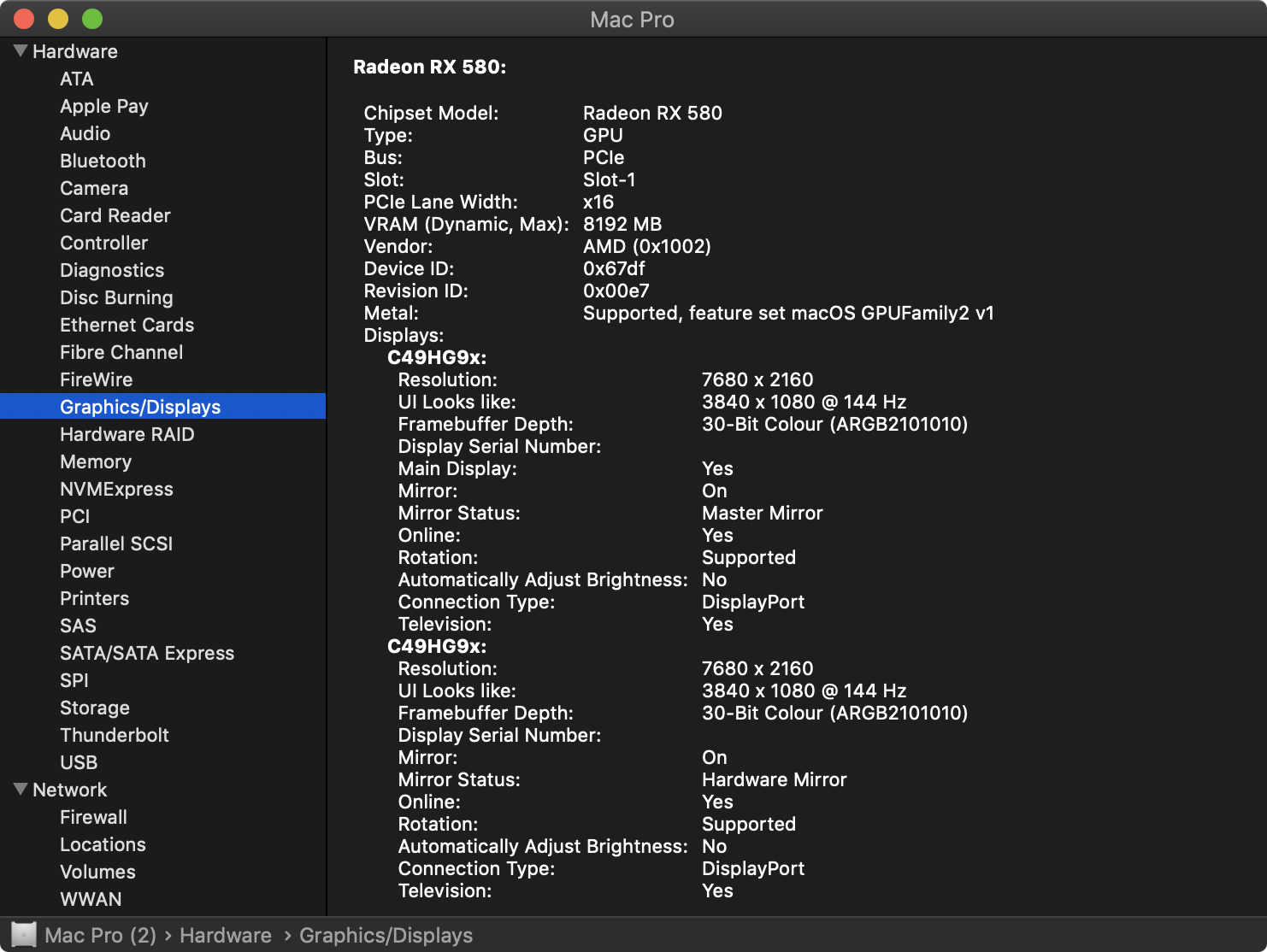Open Hardware RAID info
Screen dimensions: 1267x952
(x=127, y=434)
